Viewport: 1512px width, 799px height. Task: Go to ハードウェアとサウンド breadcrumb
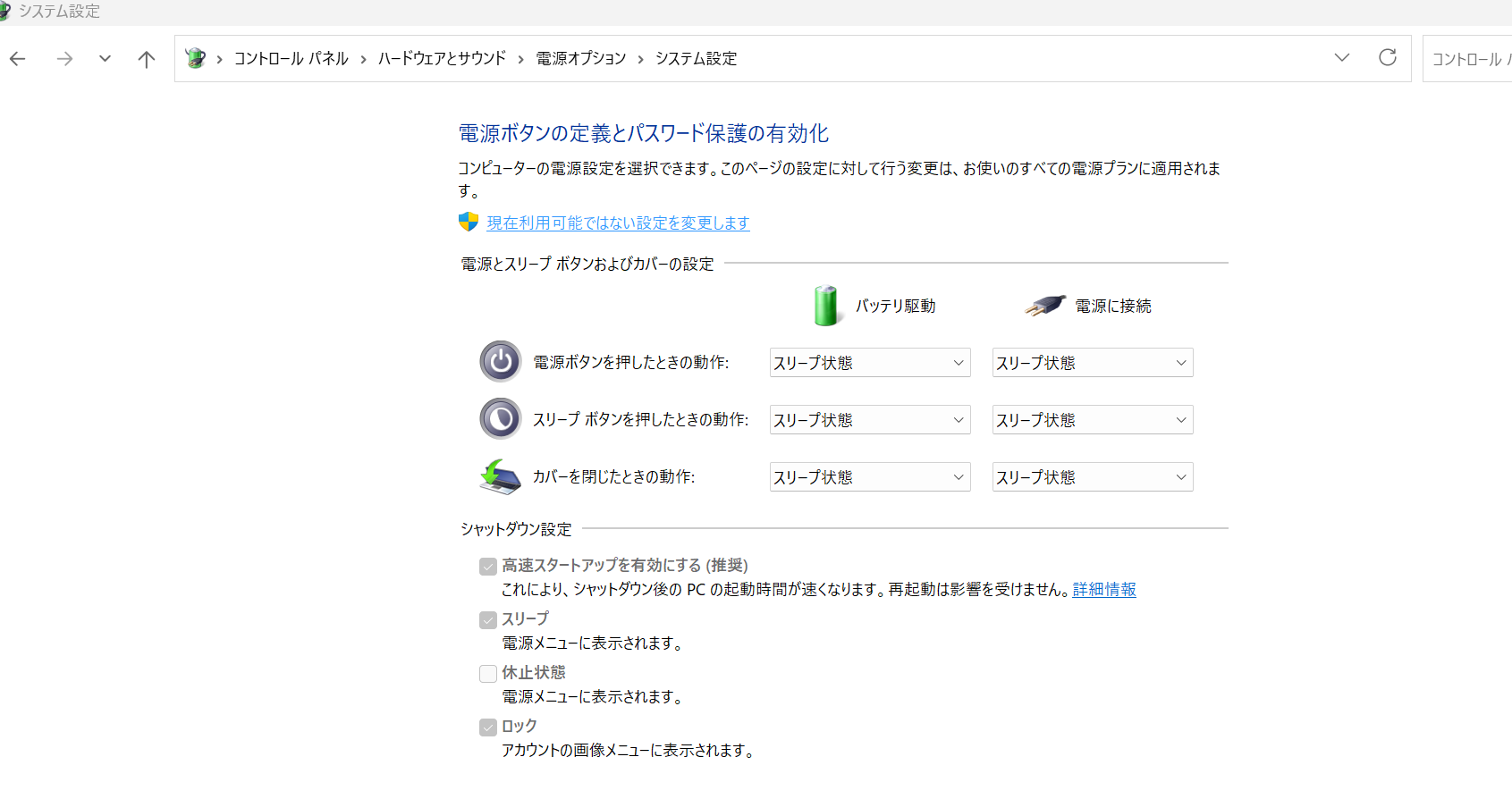(442, 59)
